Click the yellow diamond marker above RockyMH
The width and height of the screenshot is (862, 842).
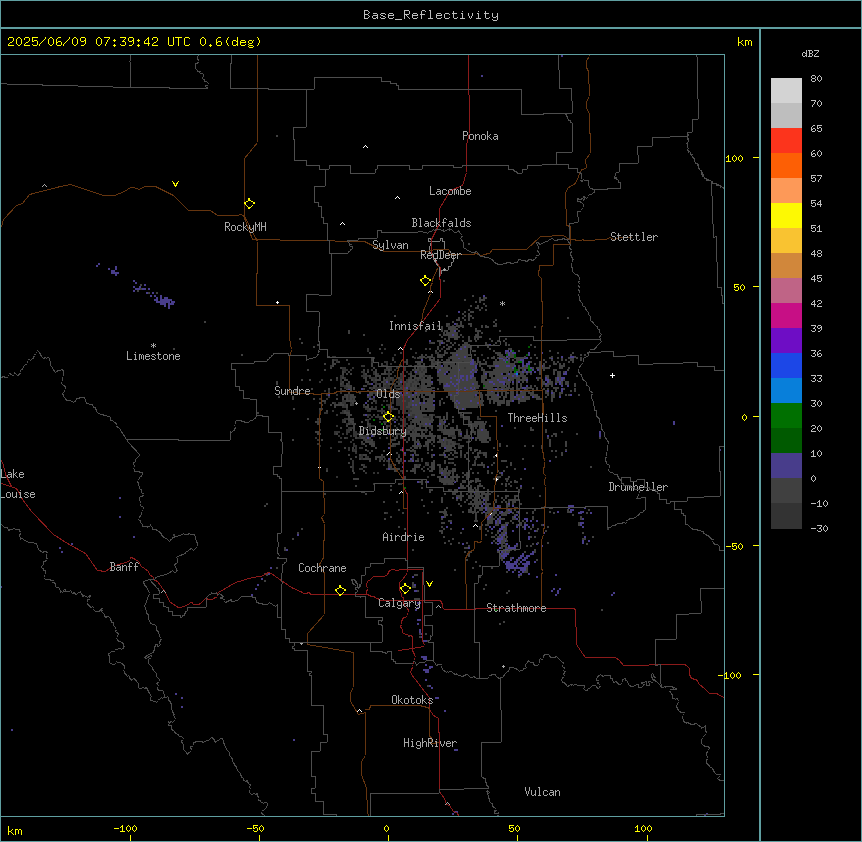pyautogui.click(x=250, y=204)
